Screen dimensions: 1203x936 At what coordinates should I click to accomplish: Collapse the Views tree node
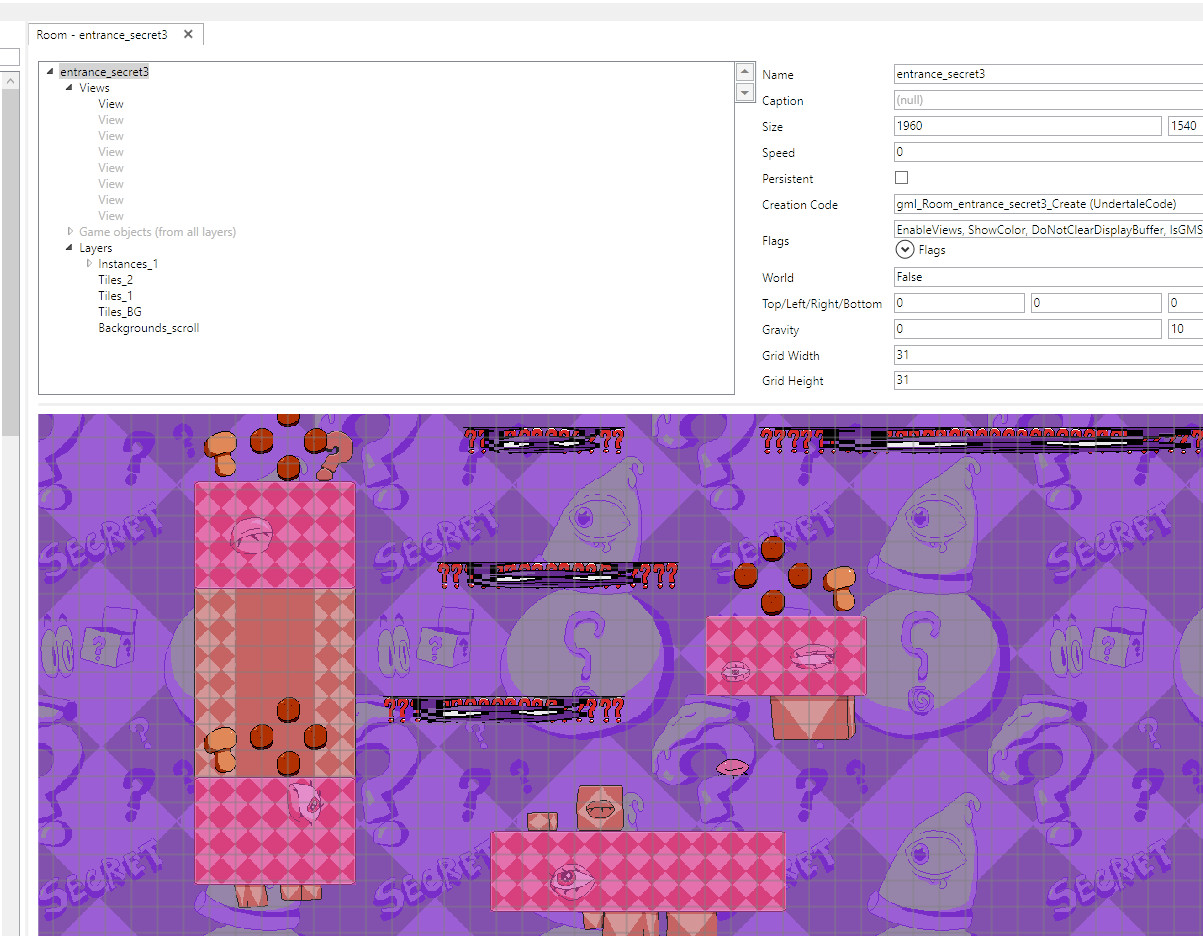[x=68, y=87]
